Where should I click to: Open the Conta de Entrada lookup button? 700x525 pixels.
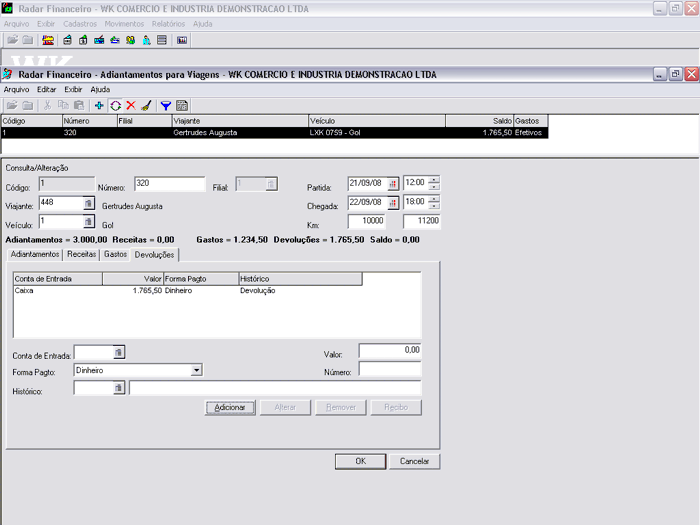[x=118, y=352]
